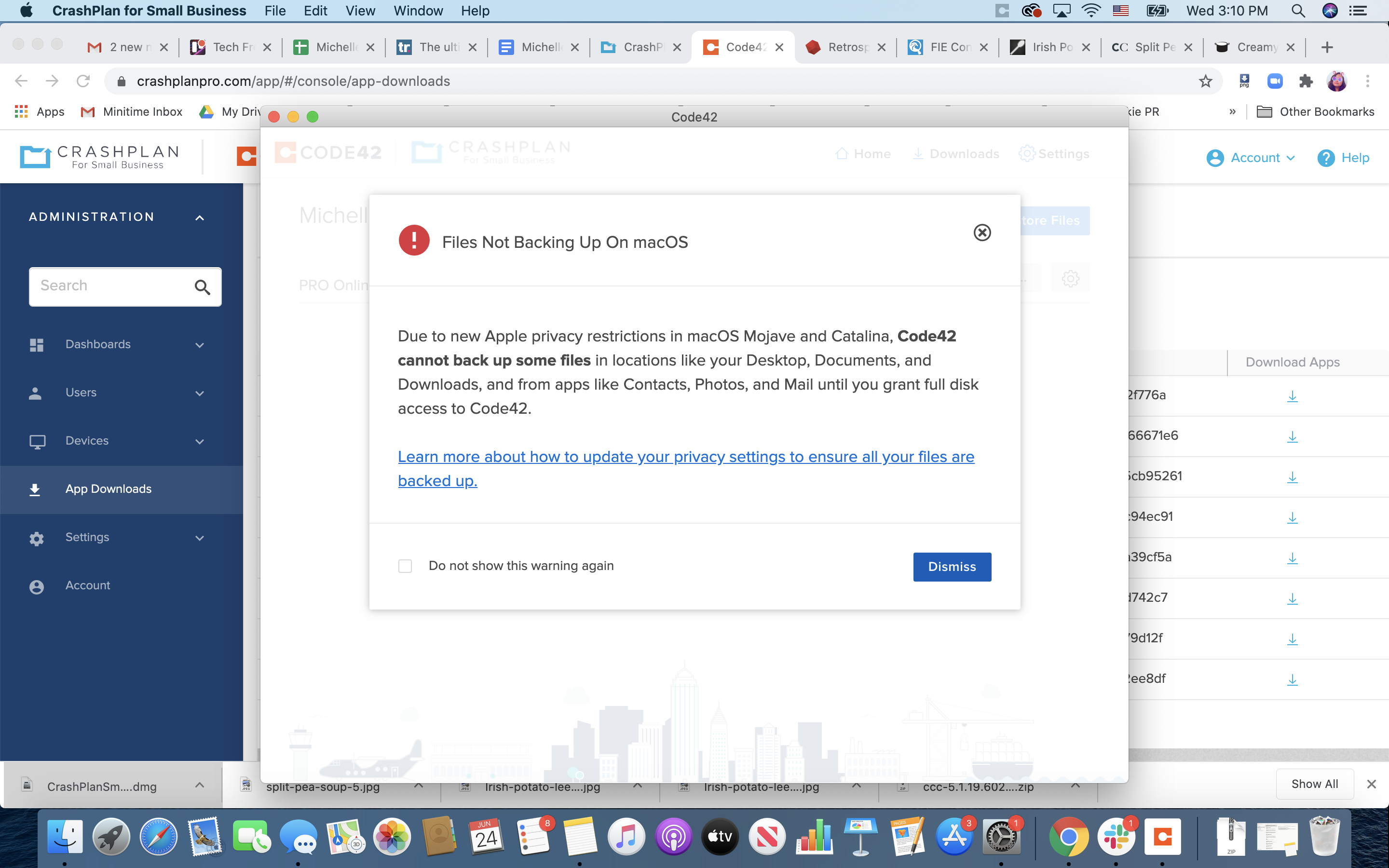Image resolution: width=1389 pixels, height=868 pixels.
Task: Open Photos app from the Dock
Action: pyautogui.click(x=392, y=837)
